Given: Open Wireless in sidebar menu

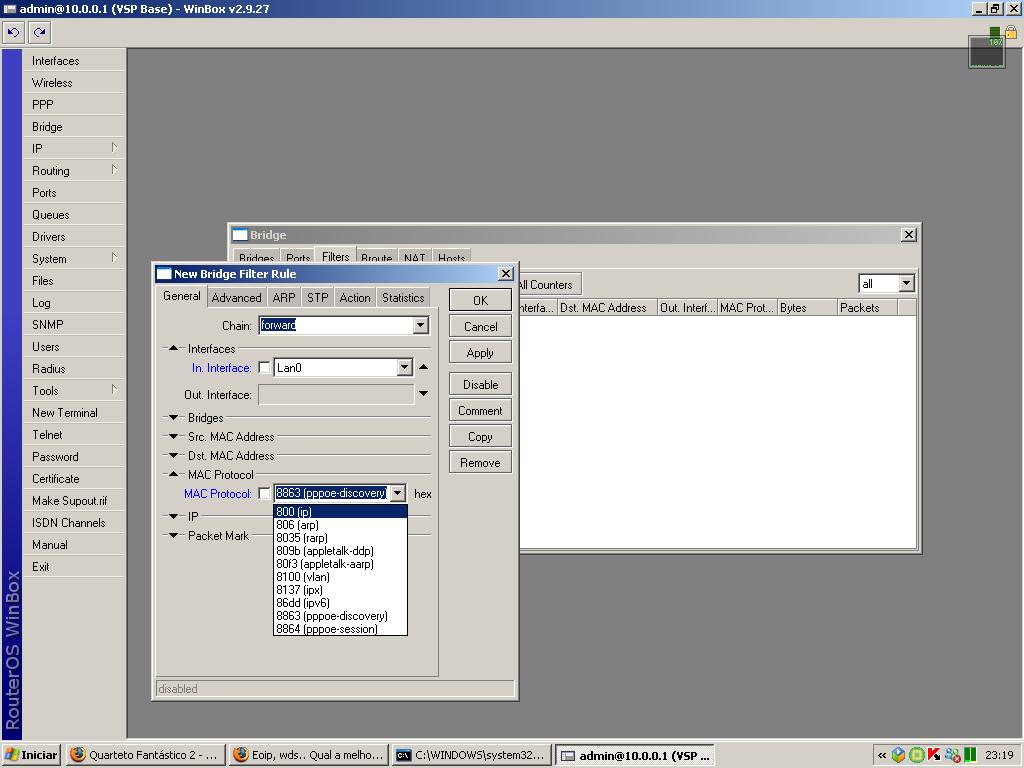Looking at the screenshot, I should point(74,83).
